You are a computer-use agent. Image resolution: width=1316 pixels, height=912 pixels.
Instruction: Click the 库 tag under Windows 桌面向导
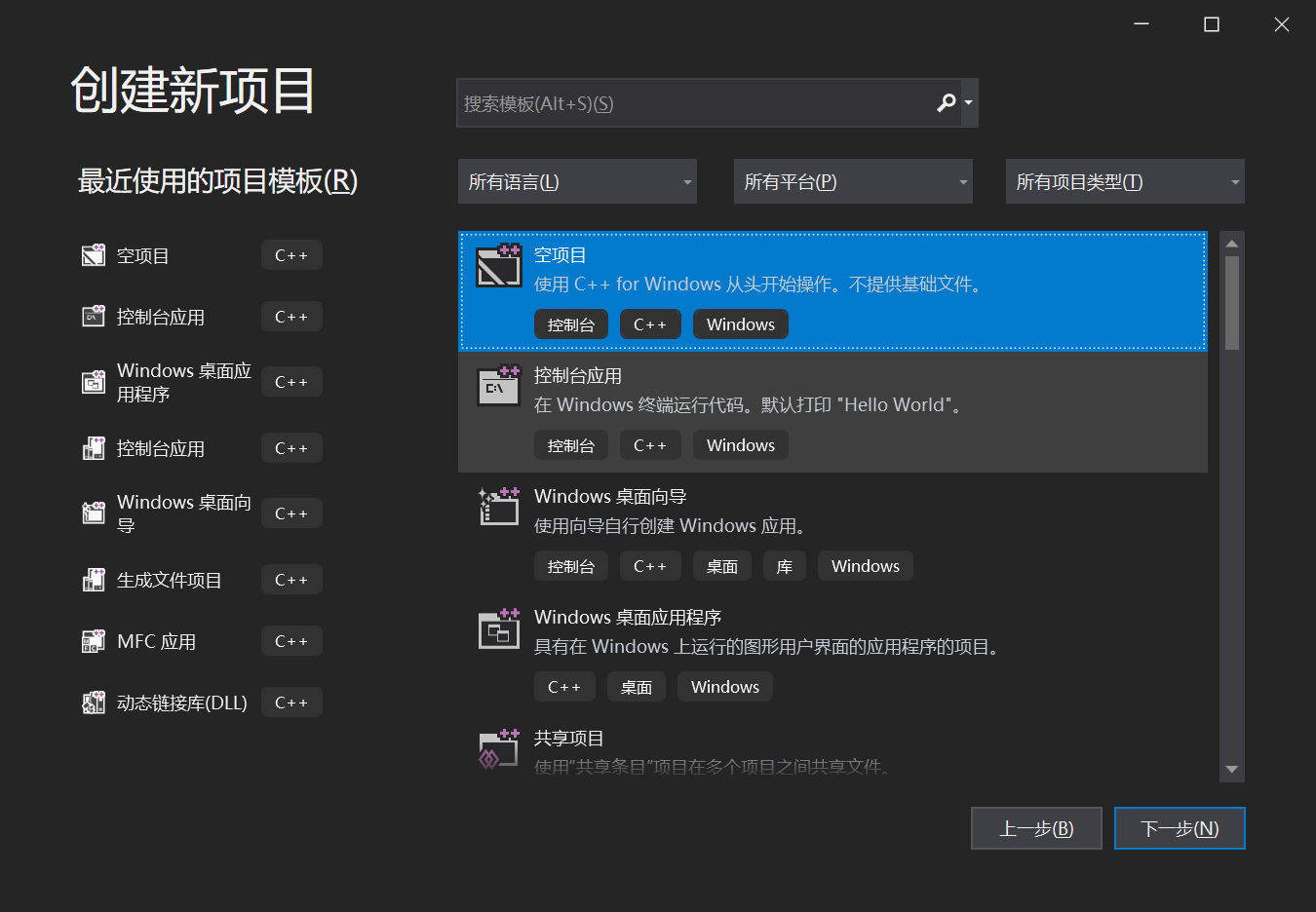(x=785, y=566)
